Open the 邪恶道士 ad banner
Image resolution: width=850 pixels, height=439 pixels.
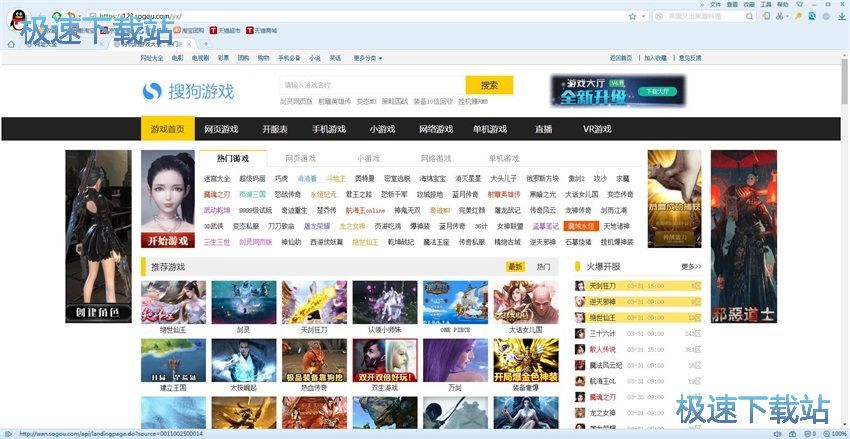[744, 236]
